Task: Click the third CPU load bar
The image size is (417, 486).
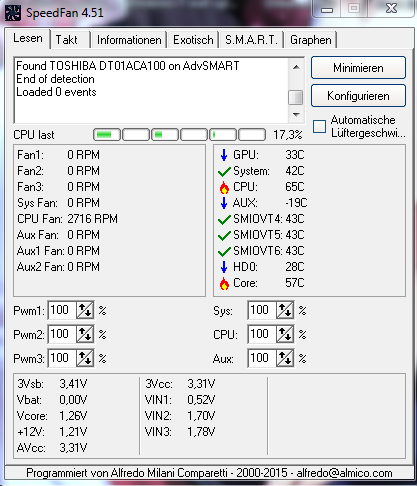Action: click(165, 135)
